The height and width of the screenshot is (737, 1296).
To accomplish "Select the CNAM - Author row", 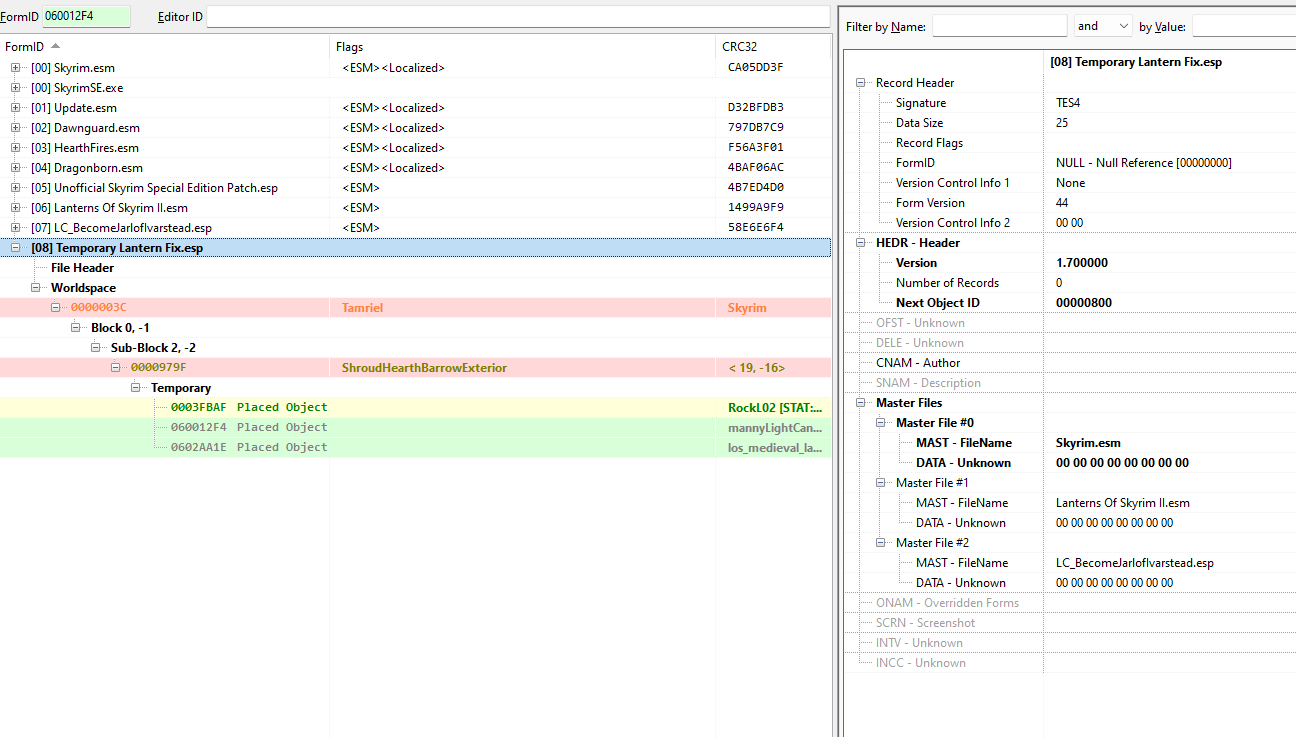I will pos(1070,363).
